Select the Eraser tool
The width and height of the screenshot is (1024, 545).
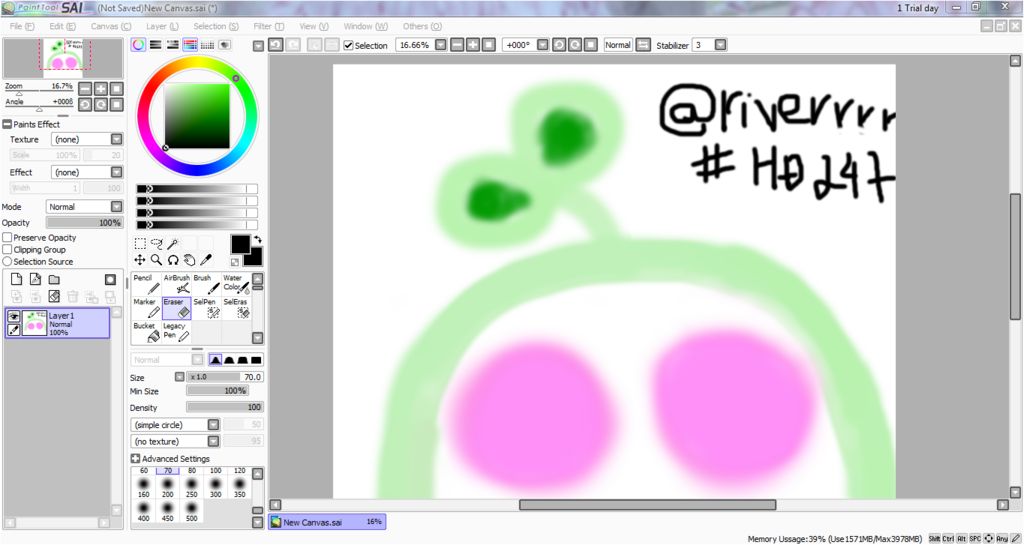click(176, 308)
